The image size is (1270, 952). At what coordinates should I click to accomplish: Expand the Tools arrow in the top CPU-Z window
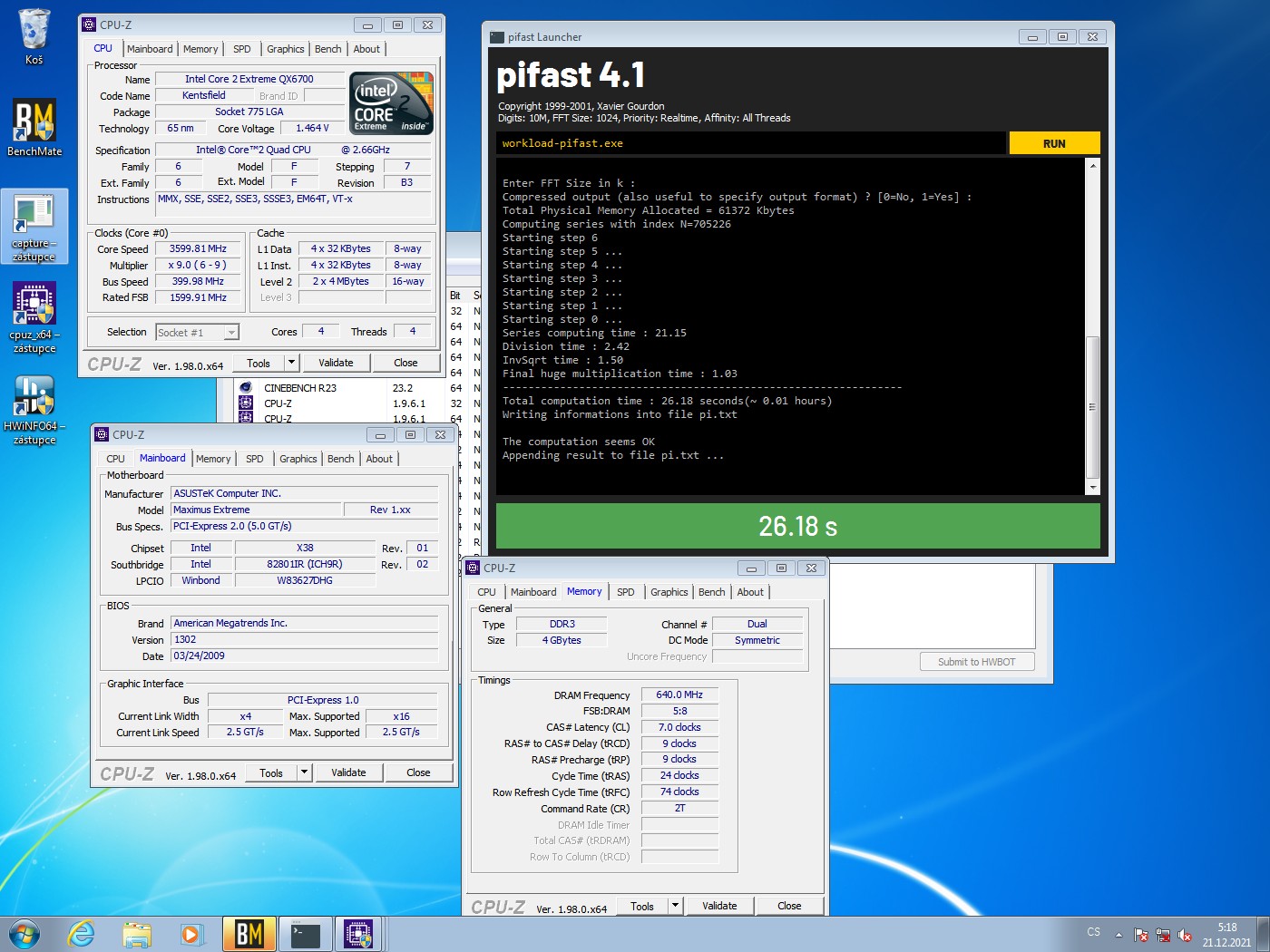[x=291, y=363]
